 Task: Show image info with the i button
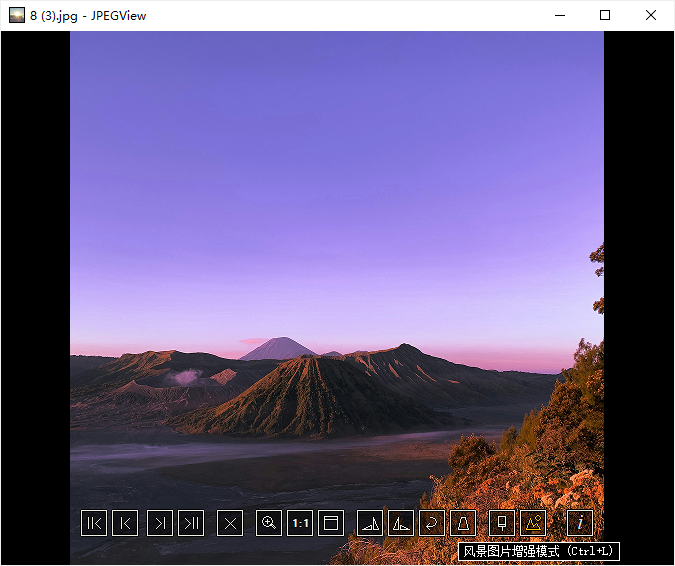(580, 523)
